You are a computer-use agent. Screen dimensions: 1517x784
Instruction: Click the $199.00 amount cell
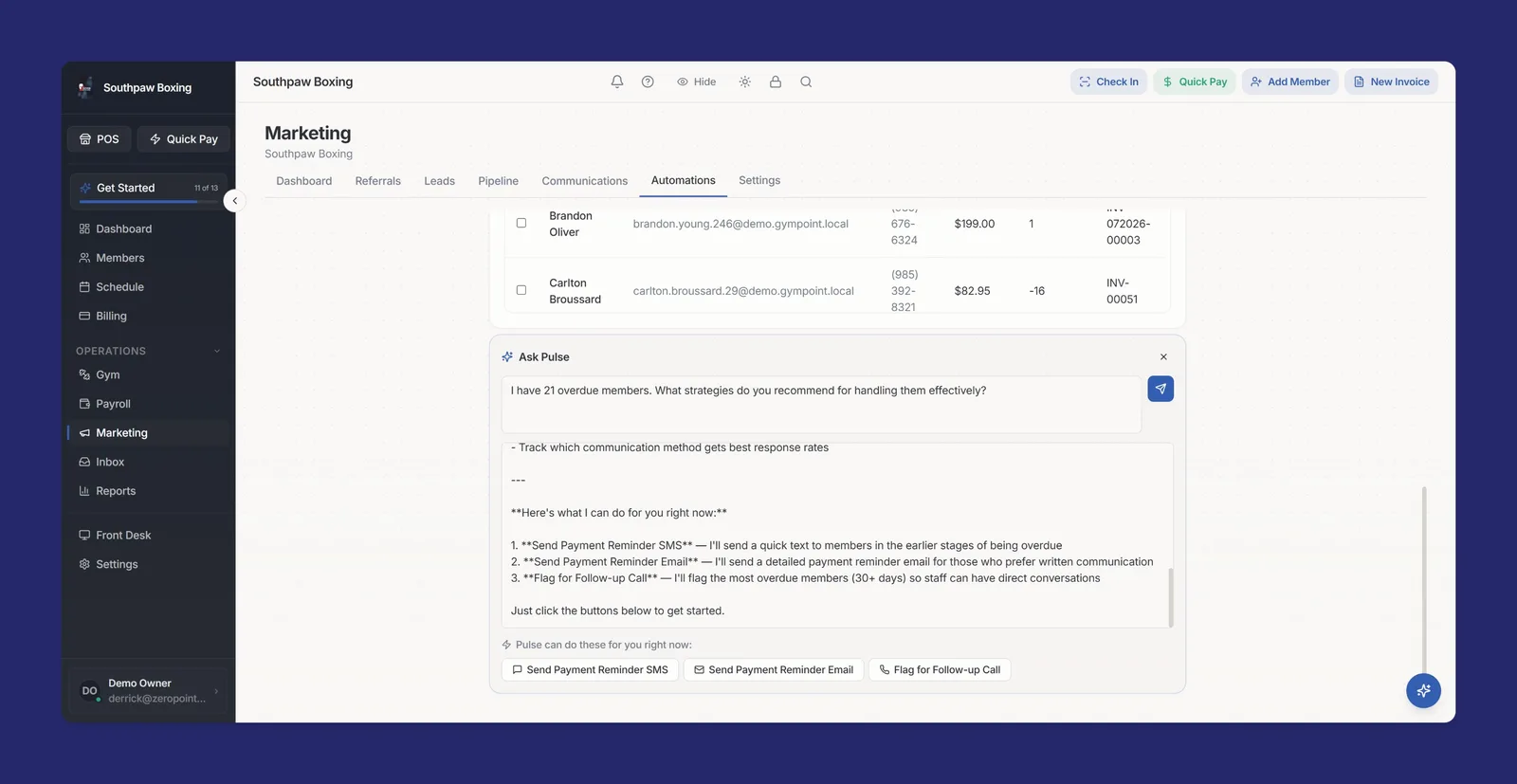coord(975,224)
